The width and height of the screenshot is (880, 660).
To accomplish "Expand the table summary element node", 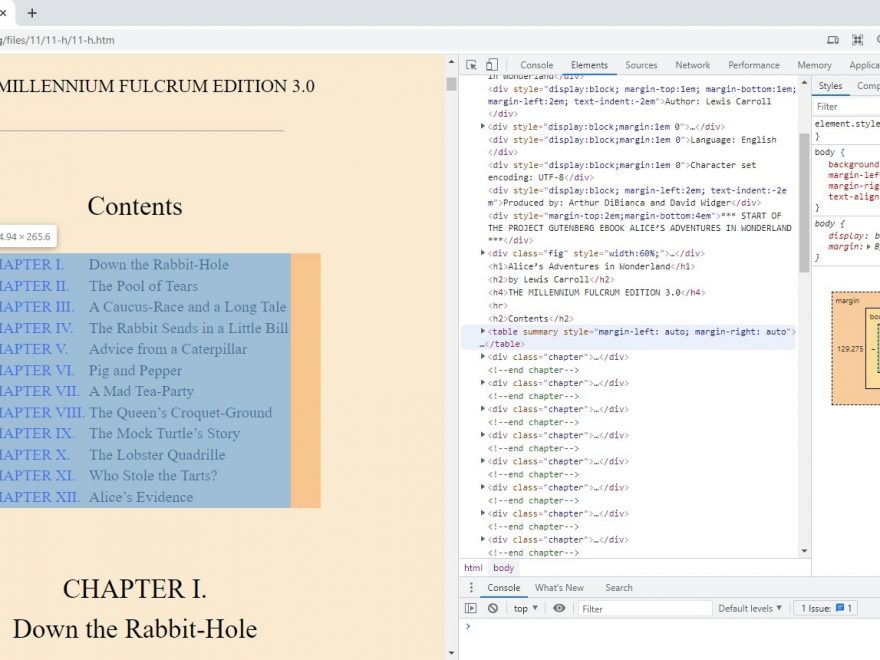I will point(483,331).
